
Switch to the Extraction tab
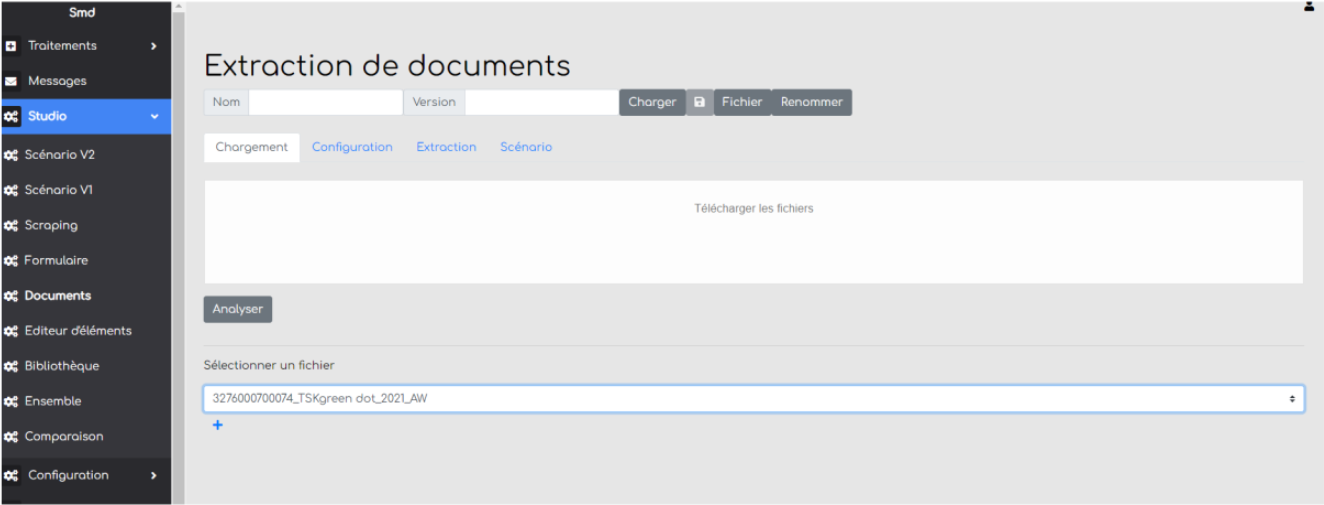[446, 147]
